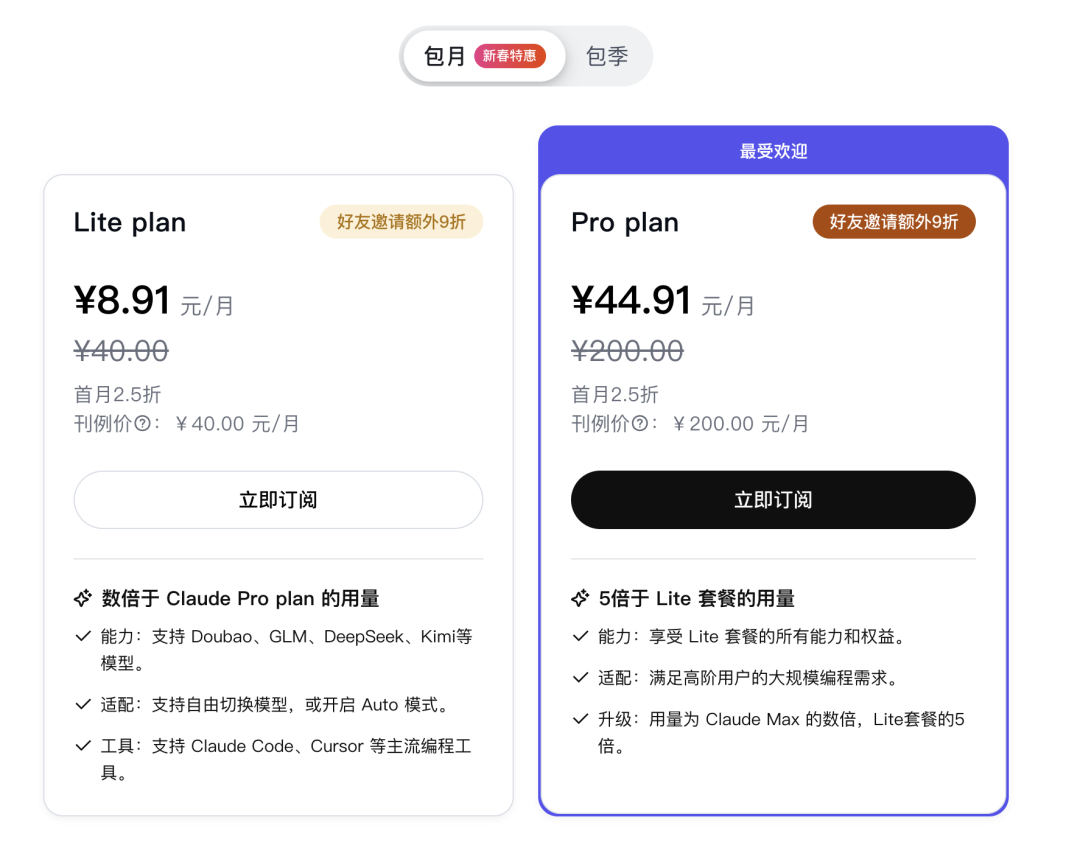Click the 新春特惠 promotion badge
This screenshot has height=856, width=1080.
pos(510,56)
